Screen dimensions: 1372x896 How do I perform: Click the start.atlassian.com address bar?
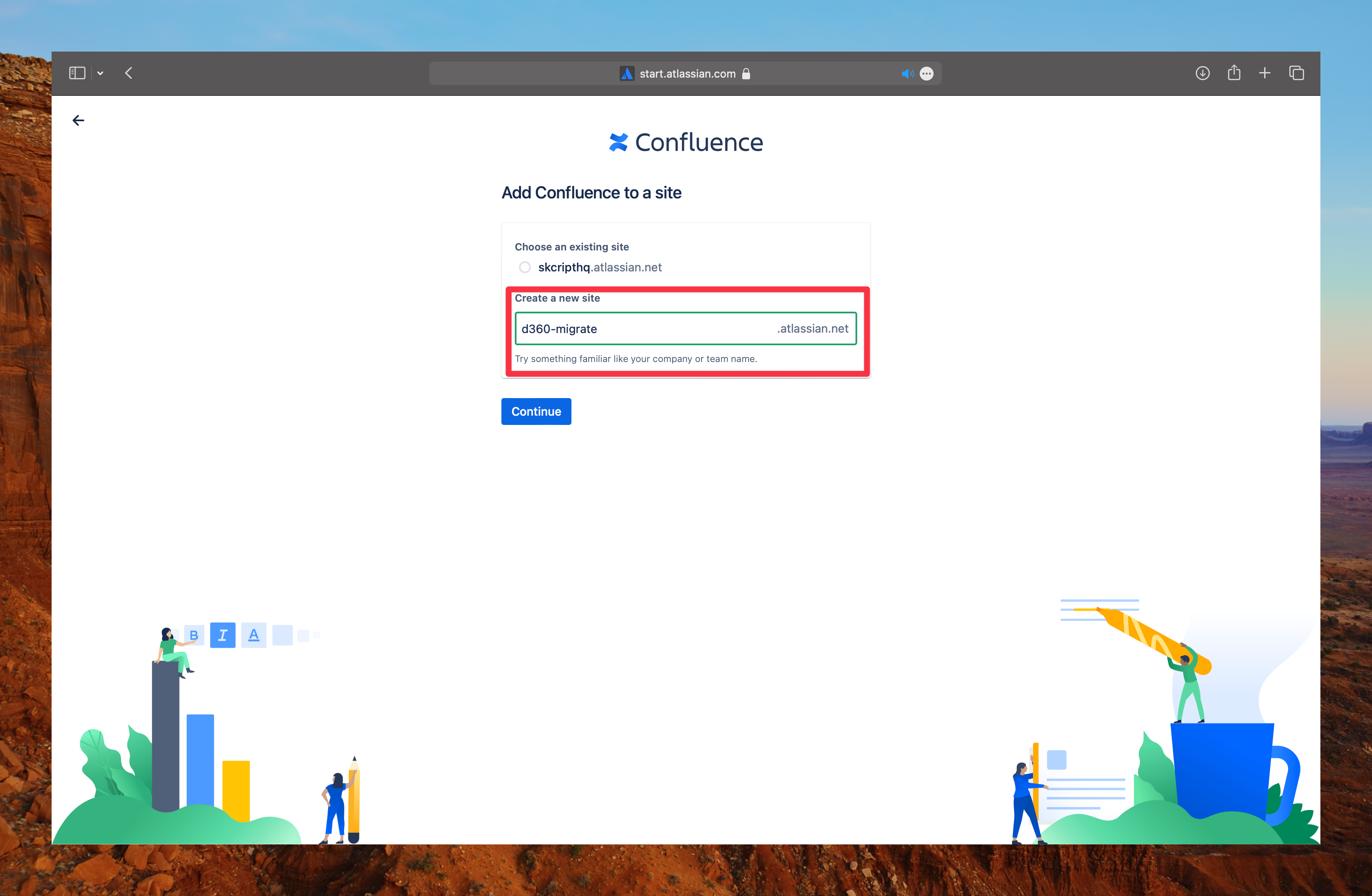[x=687, y=74]
